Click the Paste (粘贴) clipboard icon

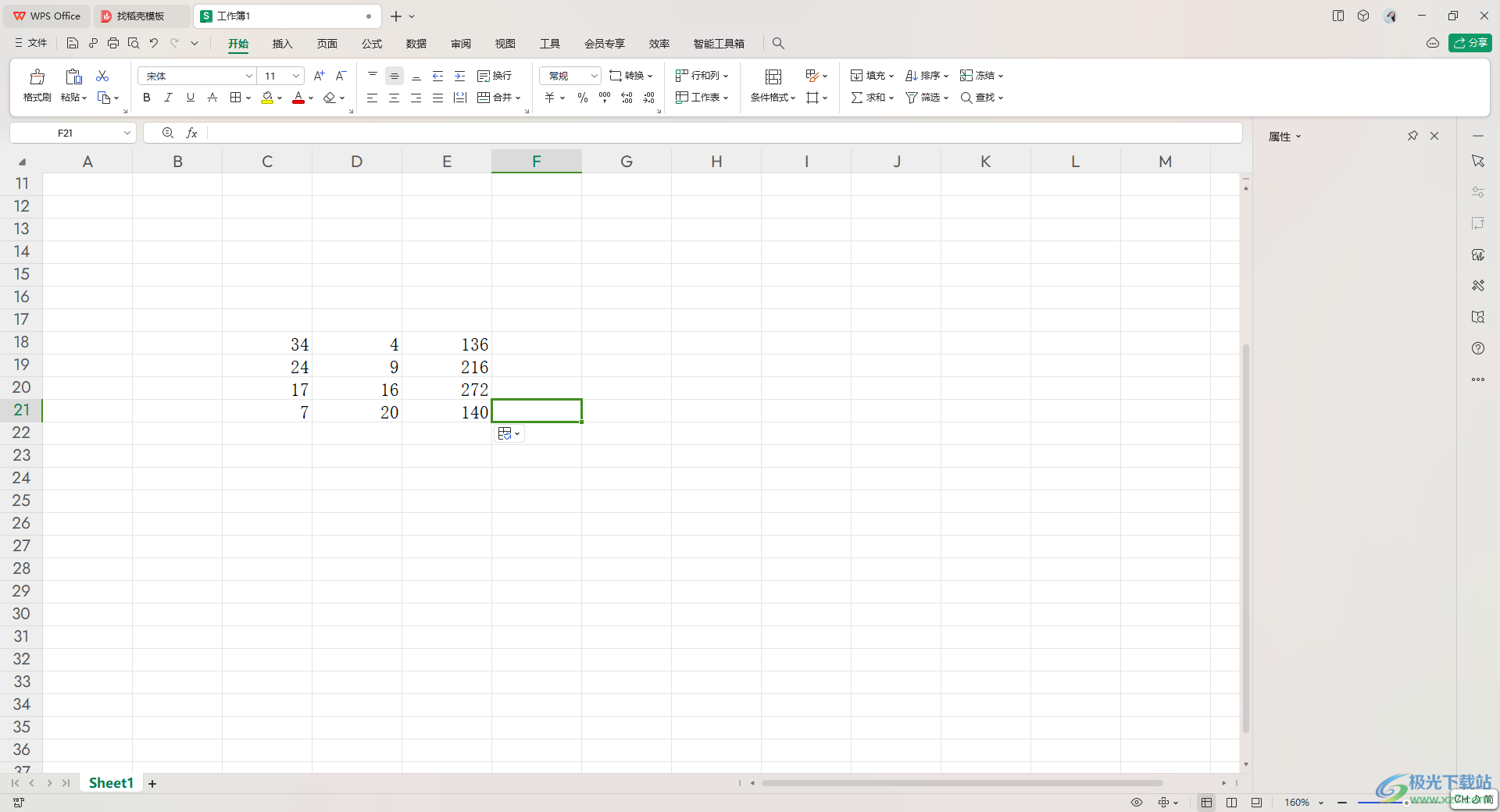73,77
